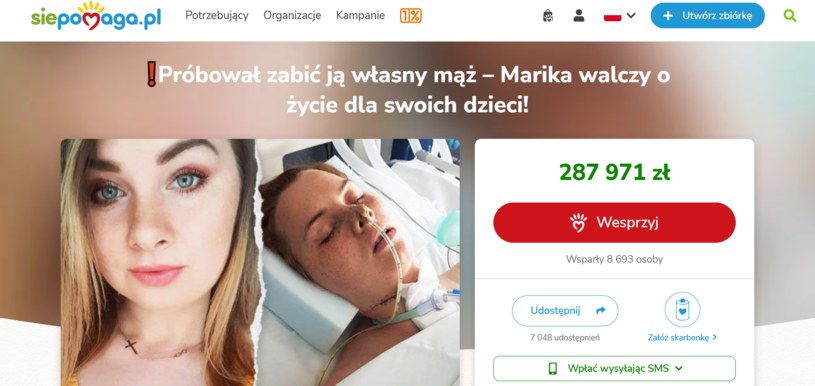
Task: Expand the language selector chevron
Action: [x=631, y=16]
